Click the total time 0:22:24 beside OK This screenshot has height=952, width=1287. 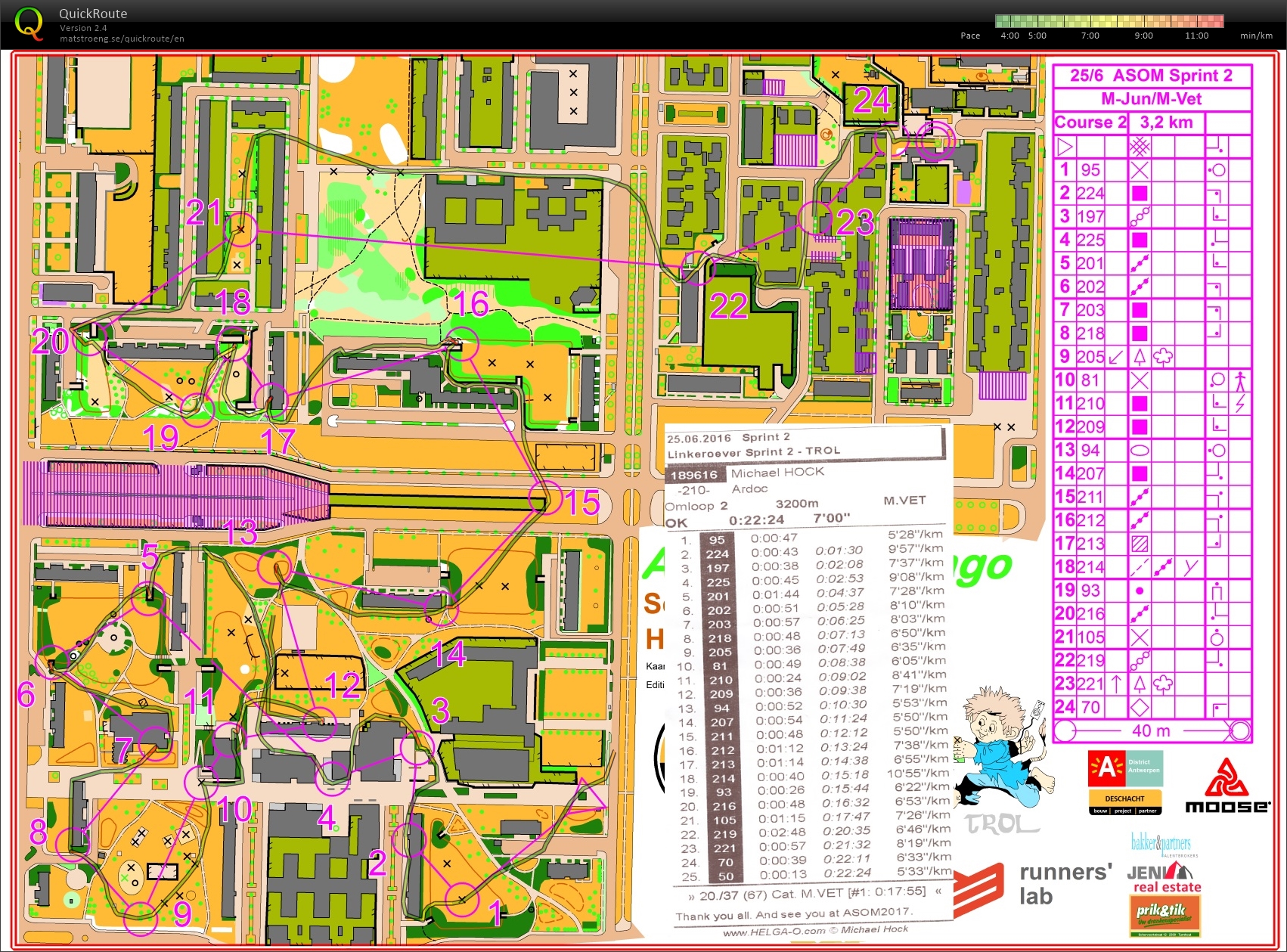tap(756, 519)
